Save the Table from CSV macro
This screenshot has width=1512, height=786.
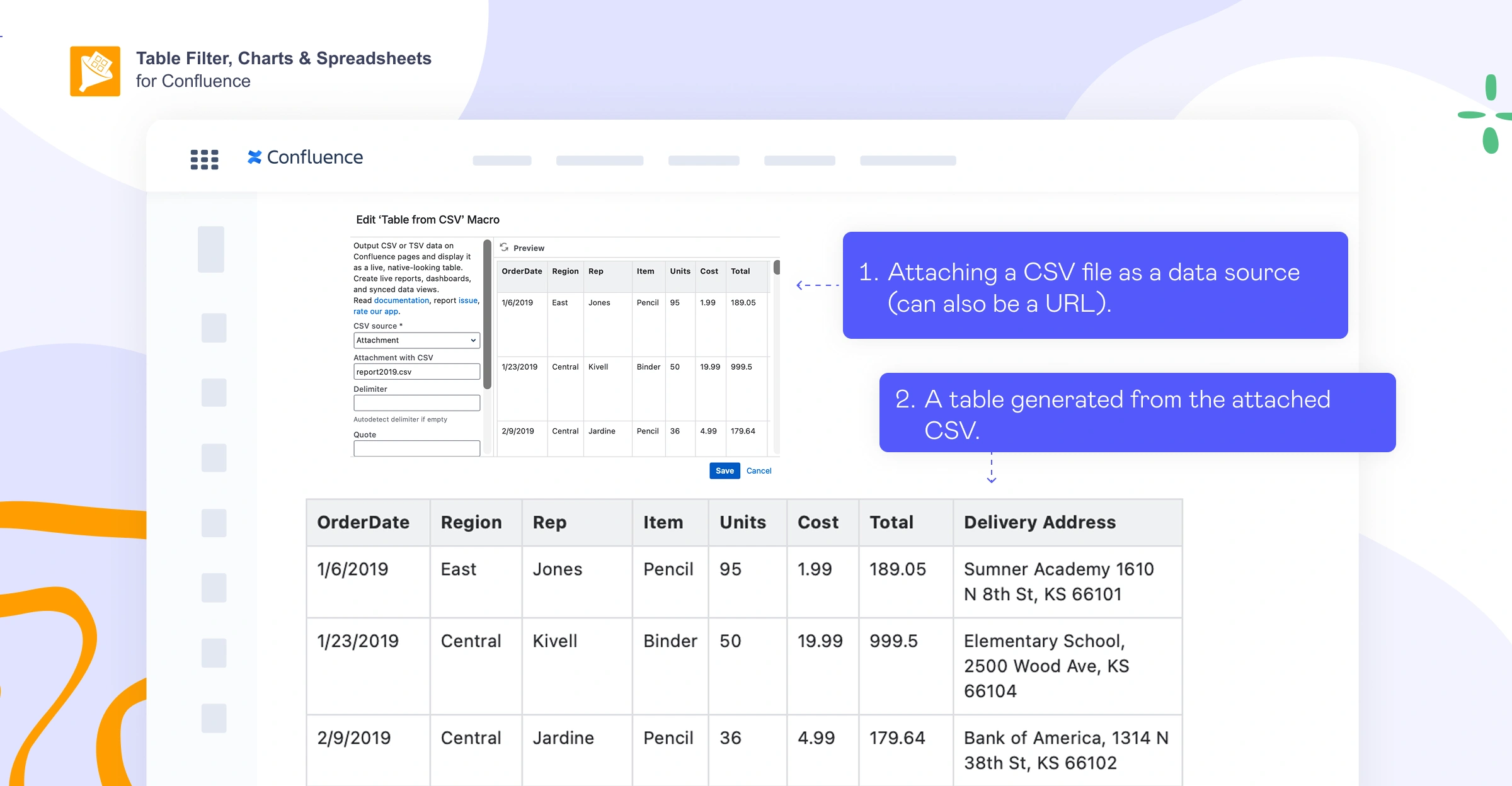[724, 470]
